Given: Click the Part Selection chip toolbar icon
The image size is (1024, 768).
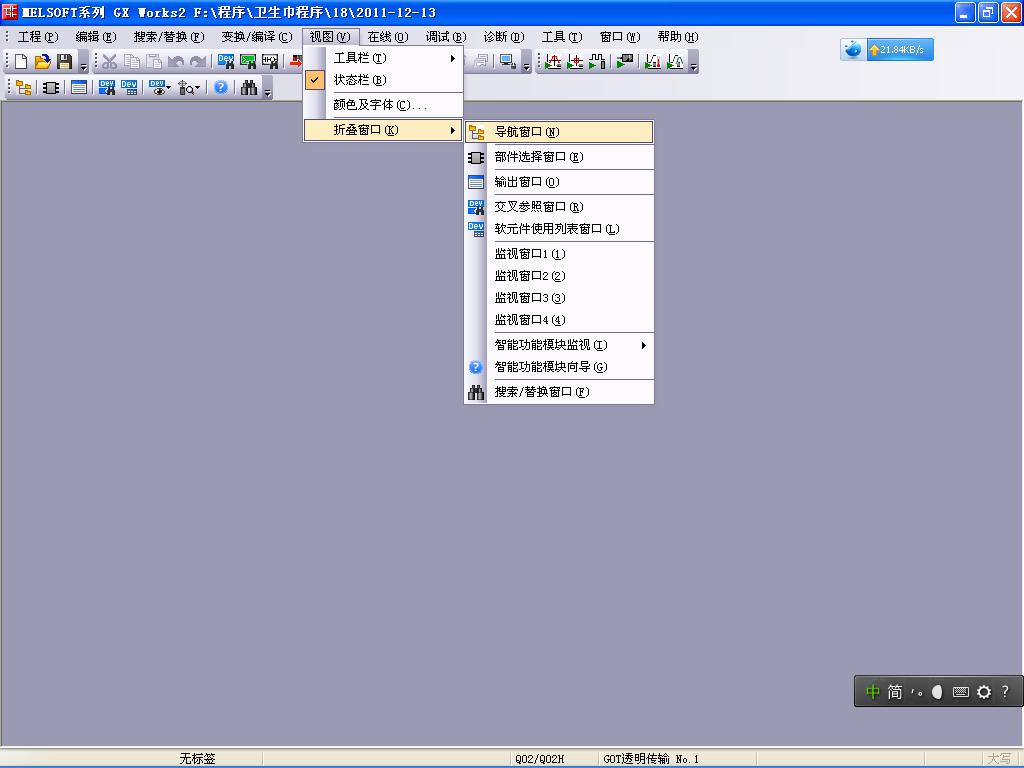Looking at the screenshot, I should pos(51,88).
